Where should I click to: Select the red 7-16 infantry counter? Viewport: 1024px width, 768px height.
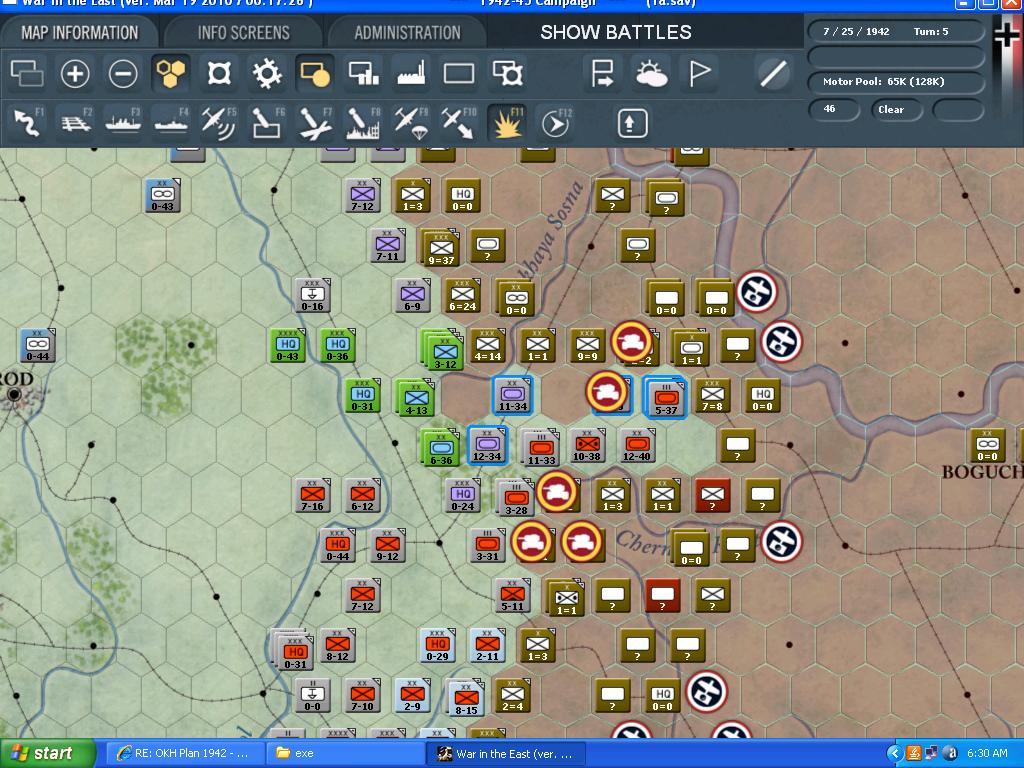312,495
